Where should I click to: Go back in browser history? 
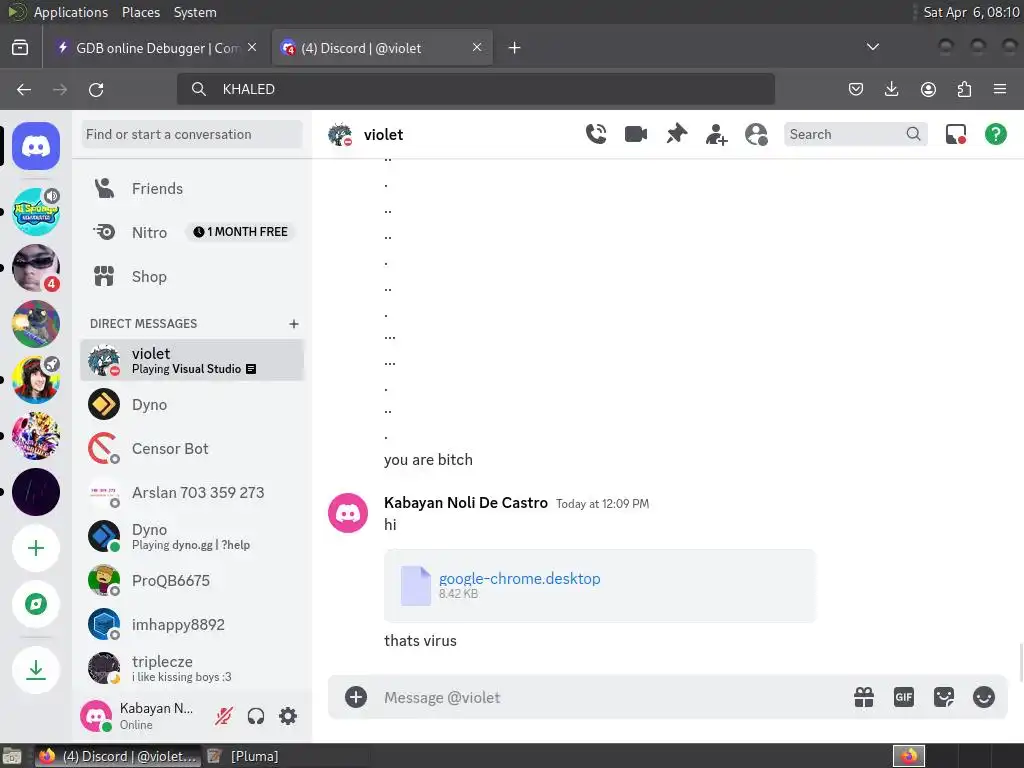pyautogui.click(x=24, y=89)
